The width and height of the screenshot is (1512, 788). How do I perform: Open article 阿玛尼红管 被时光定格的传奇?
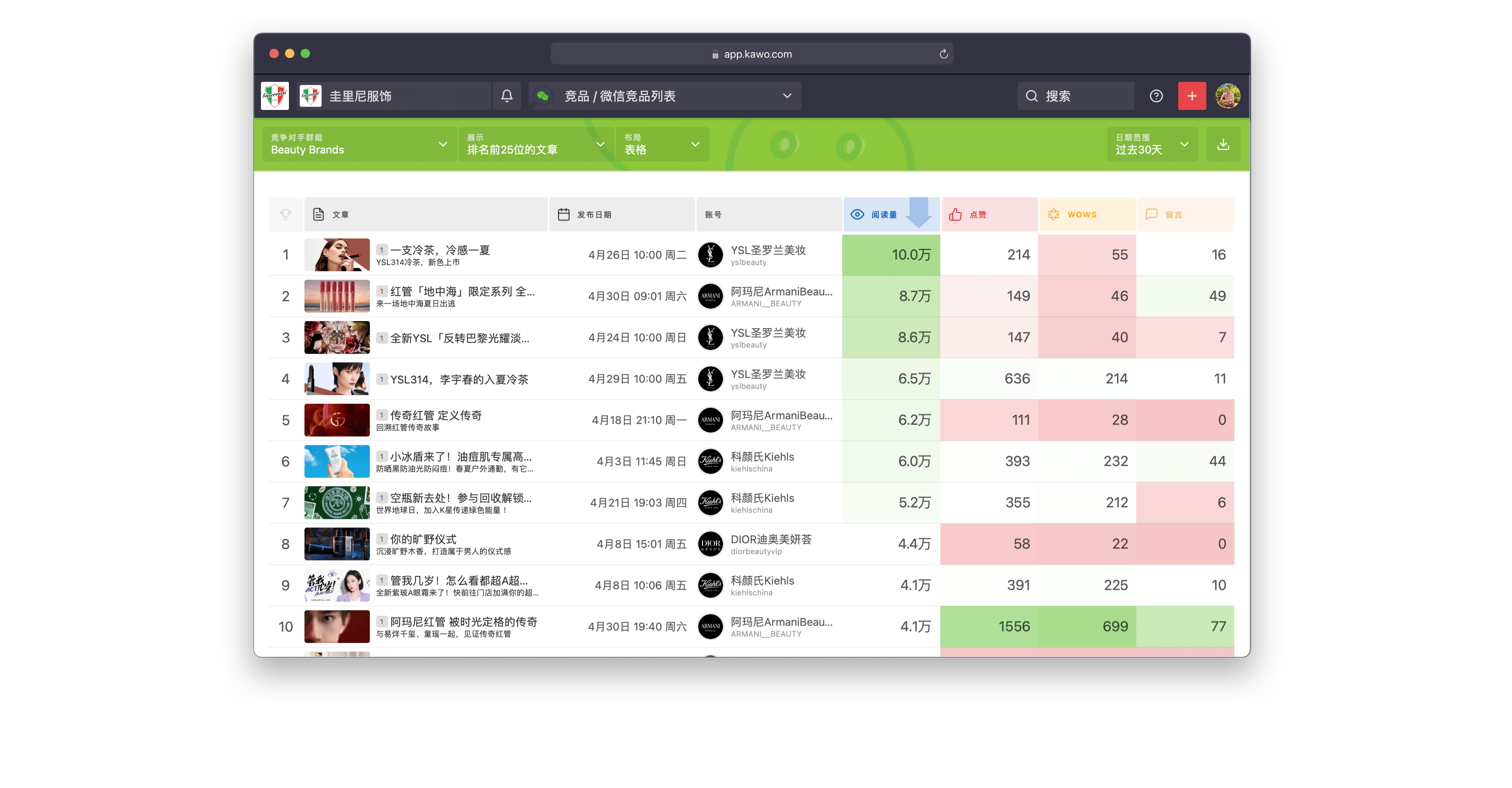(464, 622)
